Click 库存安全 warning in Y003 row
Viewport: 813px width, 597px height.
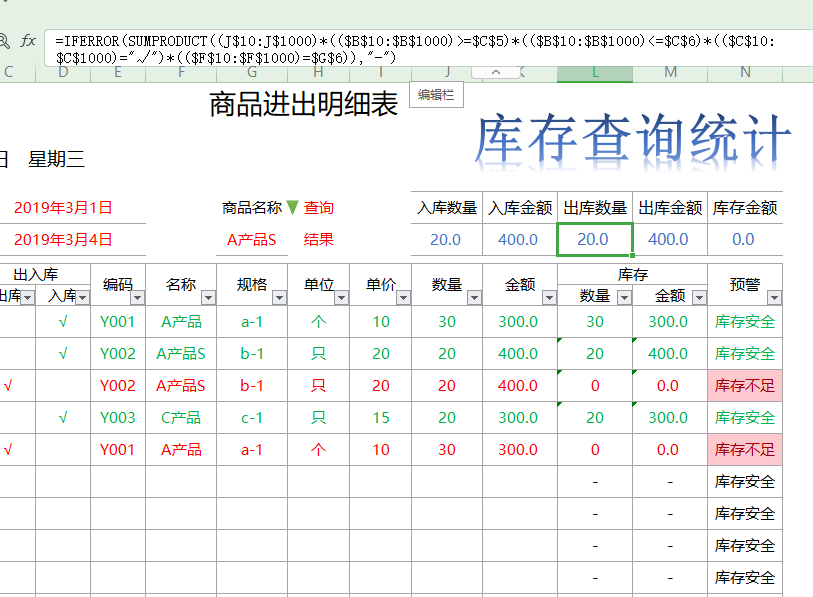pyautogui.click(x=745, y=418)
